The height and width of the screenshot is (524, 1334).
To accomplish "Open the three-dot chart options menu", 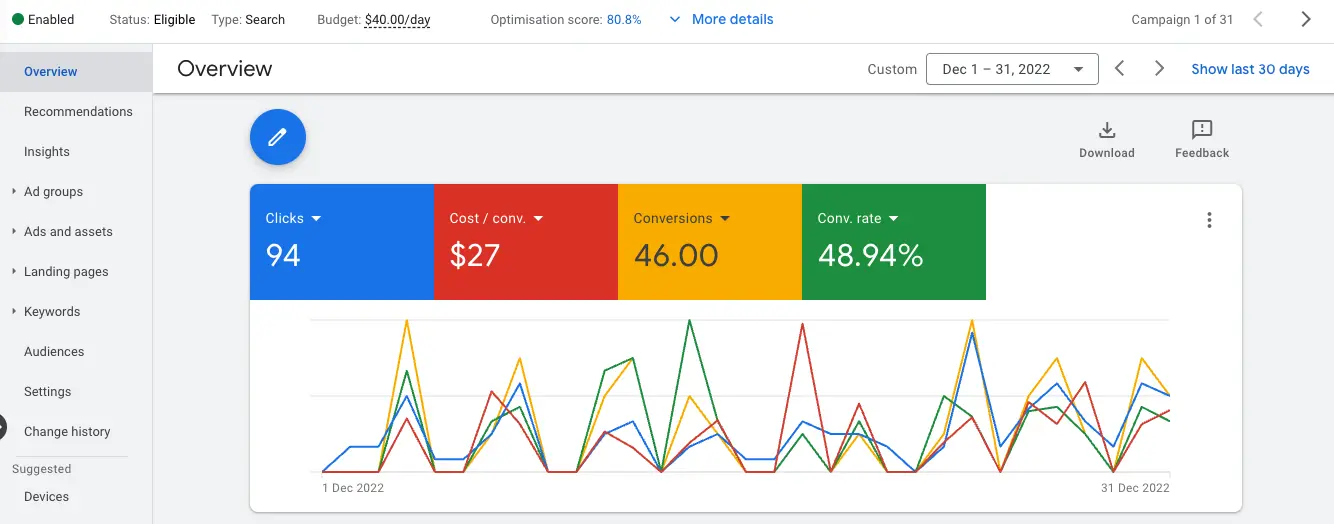I will (1209, 220).
